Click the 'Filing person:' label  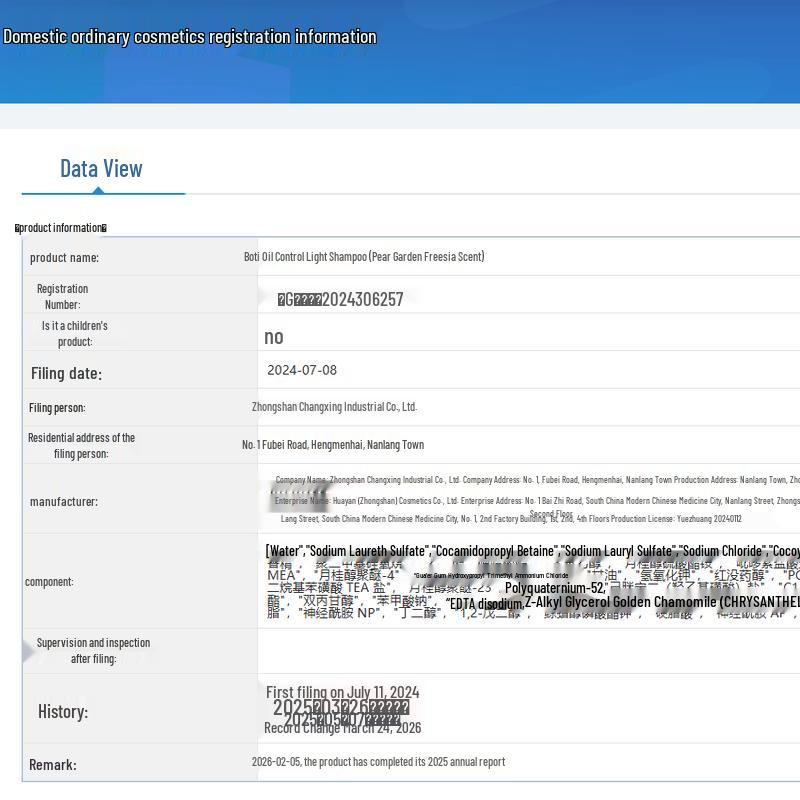coord(57,408)
